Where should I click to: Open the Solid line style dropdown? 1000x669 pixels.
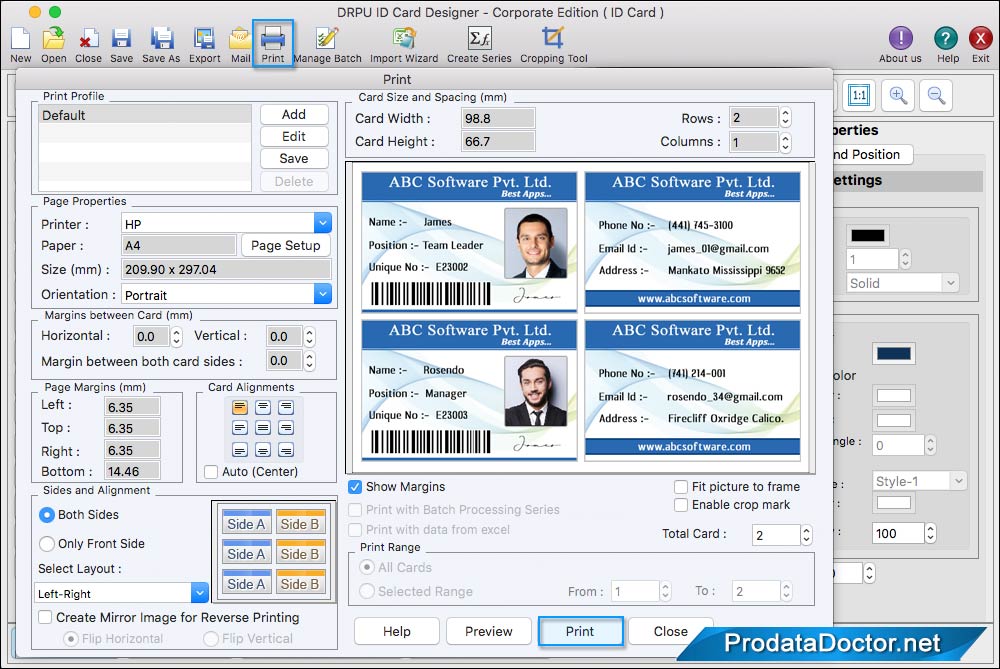(902, 283)
